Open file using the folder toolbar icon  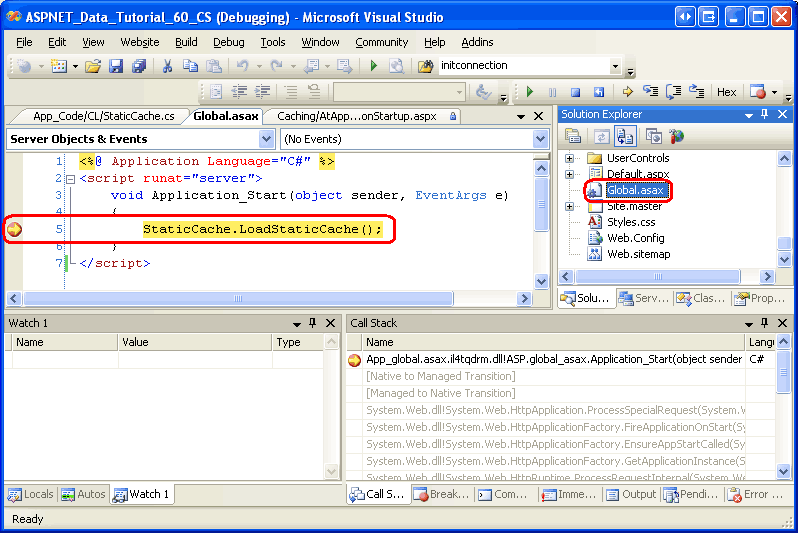[x=93, y=66]
